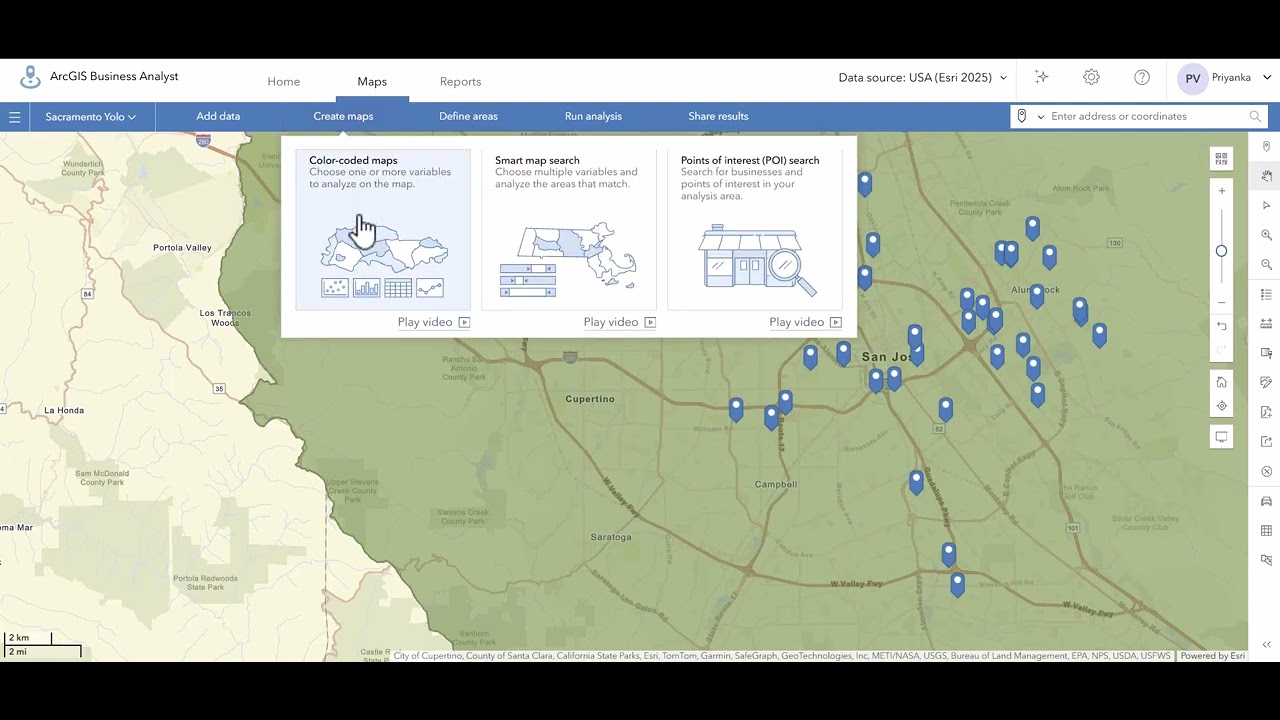Open the Add data menu

coord(218,116)
